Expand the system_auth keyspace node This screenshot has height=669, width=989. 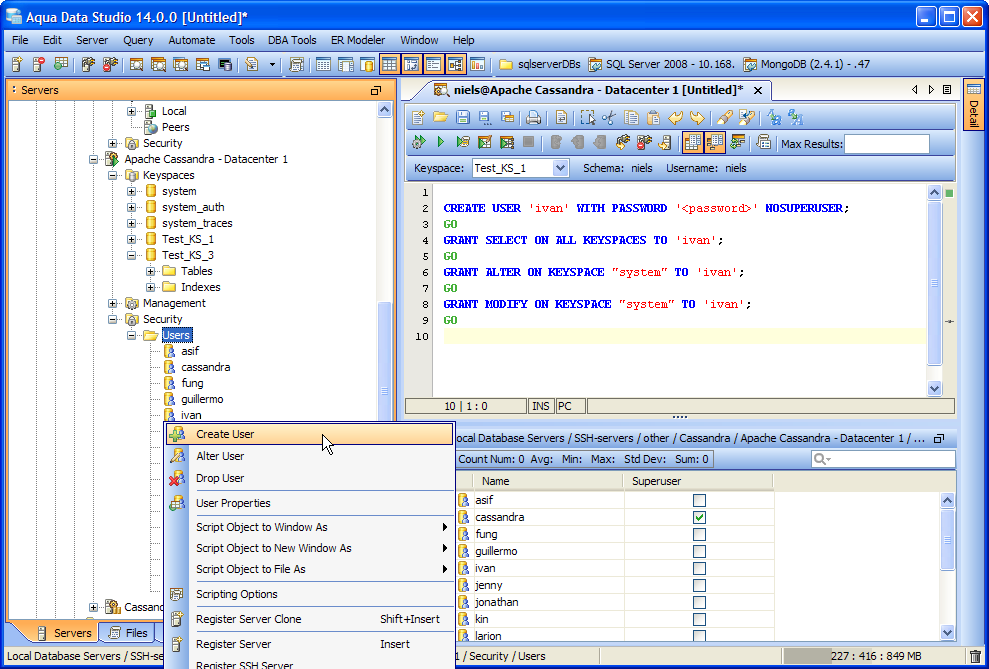pos(132,208)
